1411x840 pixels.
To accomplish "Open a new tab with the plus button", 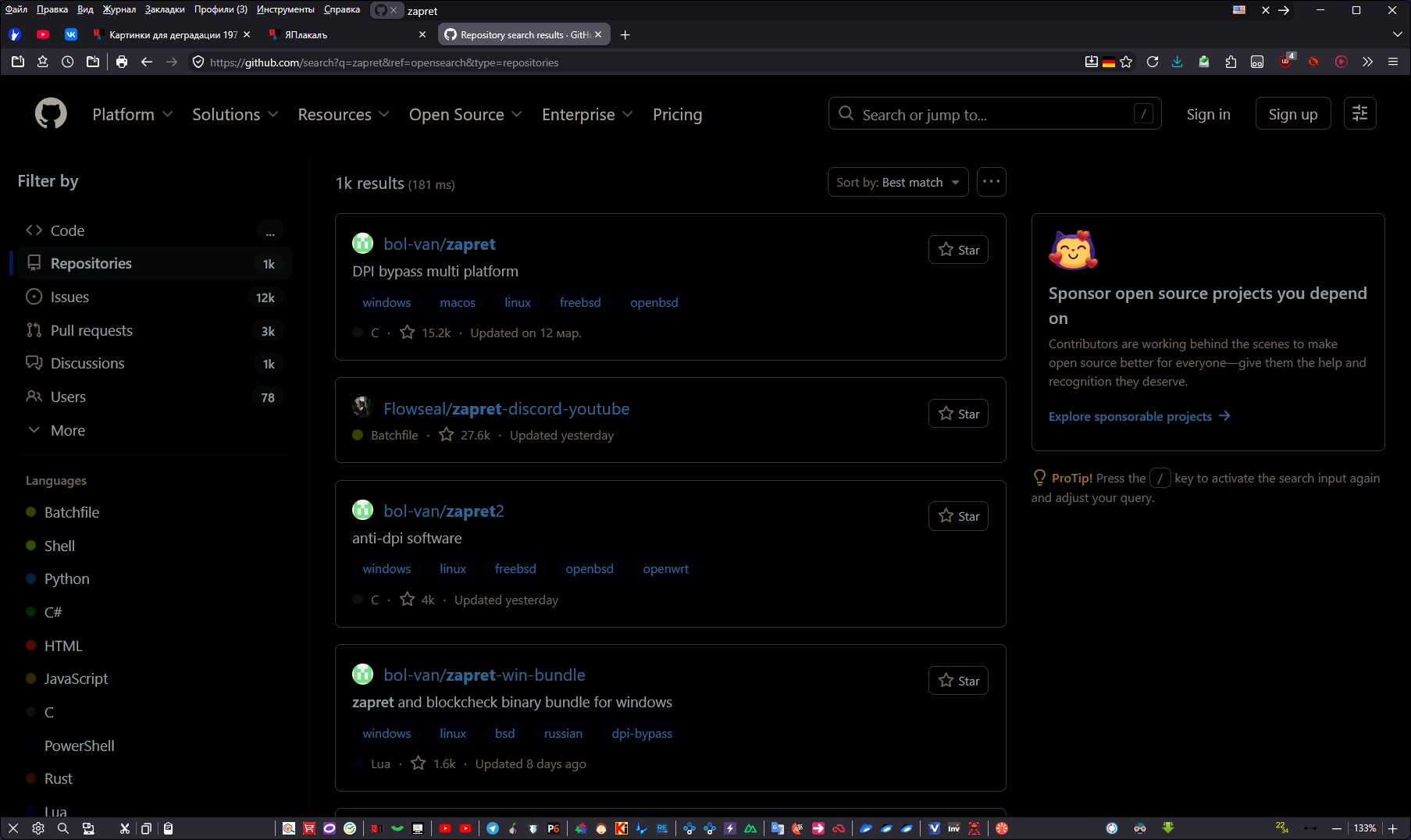I will [625, 35].
